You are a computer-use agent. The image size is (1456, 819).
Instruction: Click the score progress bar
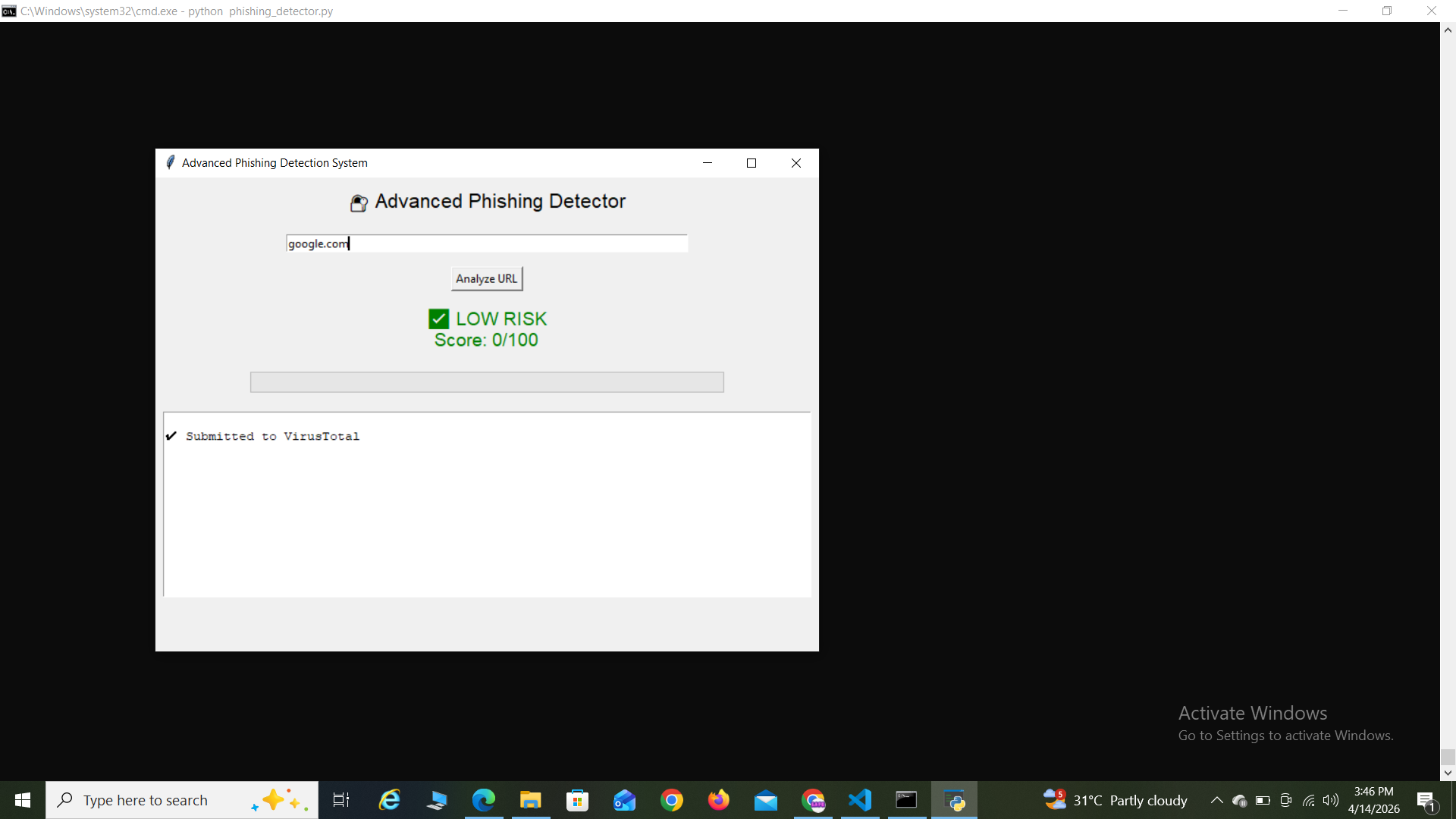[486, 382]
